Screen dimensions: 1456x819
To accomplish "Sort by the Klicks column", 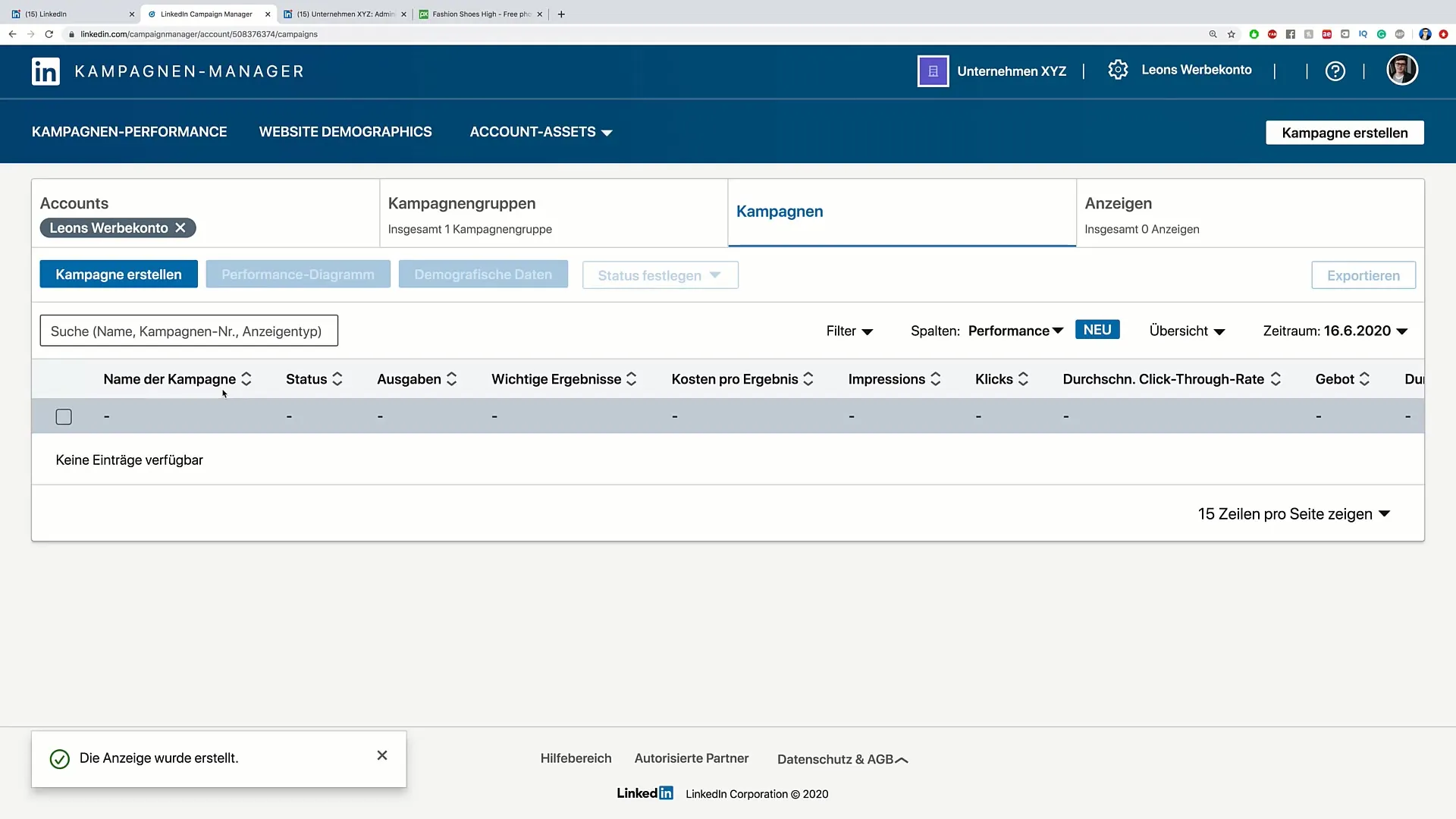I will click(x=1023, y=379).
